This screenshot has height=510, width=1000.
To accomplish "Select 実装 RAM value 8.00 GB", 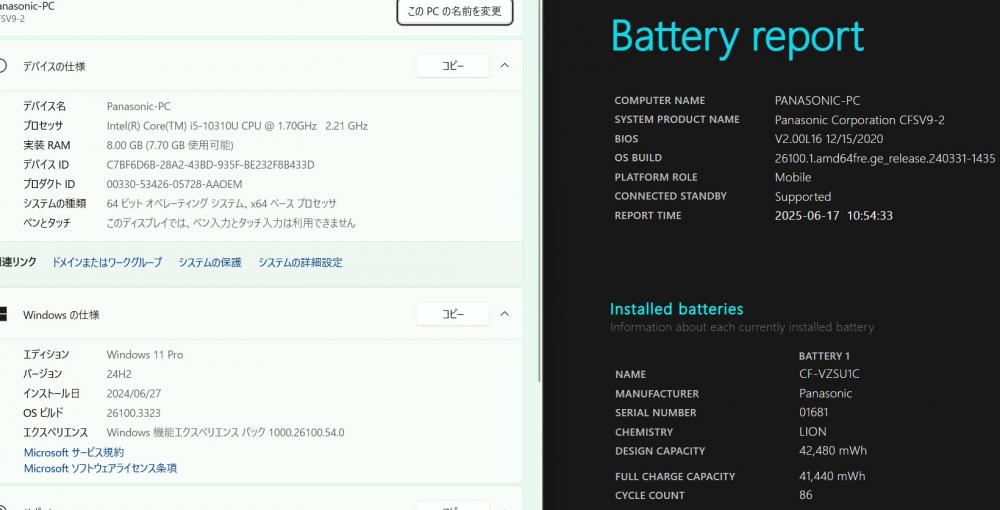I will coord(170,145).
